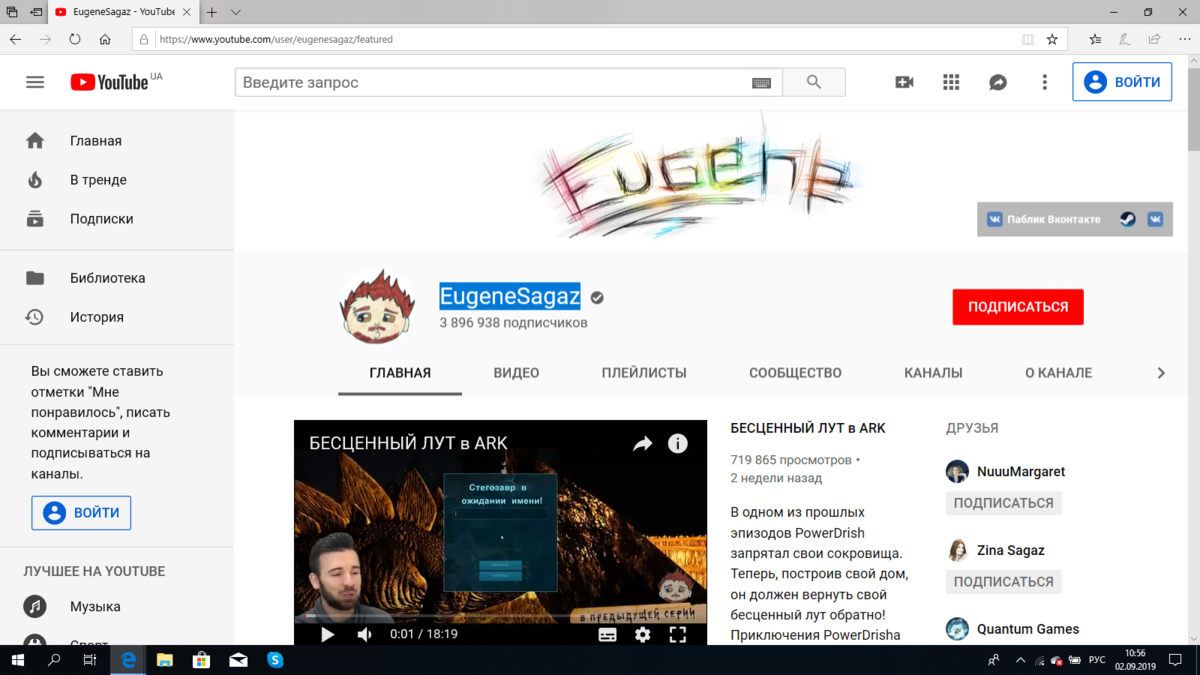Subscribe to Zina Sagaz channel
Screen dimensions: 1200x675
coord(1003,582)
